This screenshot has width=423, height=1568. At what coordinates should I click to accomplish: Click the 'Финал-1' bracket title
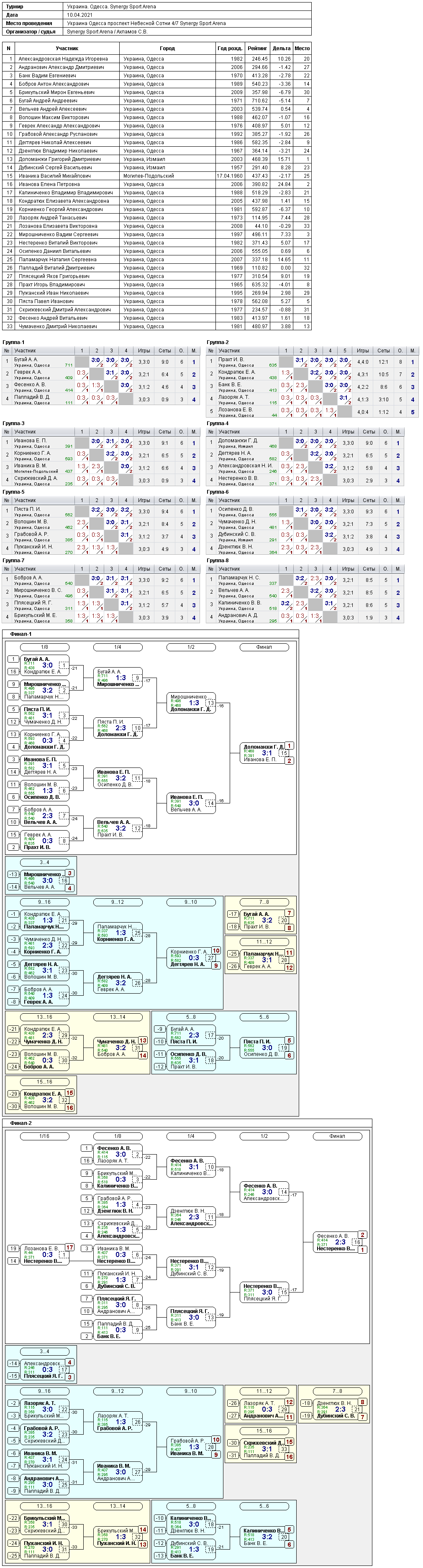click(x=21, y=634)
